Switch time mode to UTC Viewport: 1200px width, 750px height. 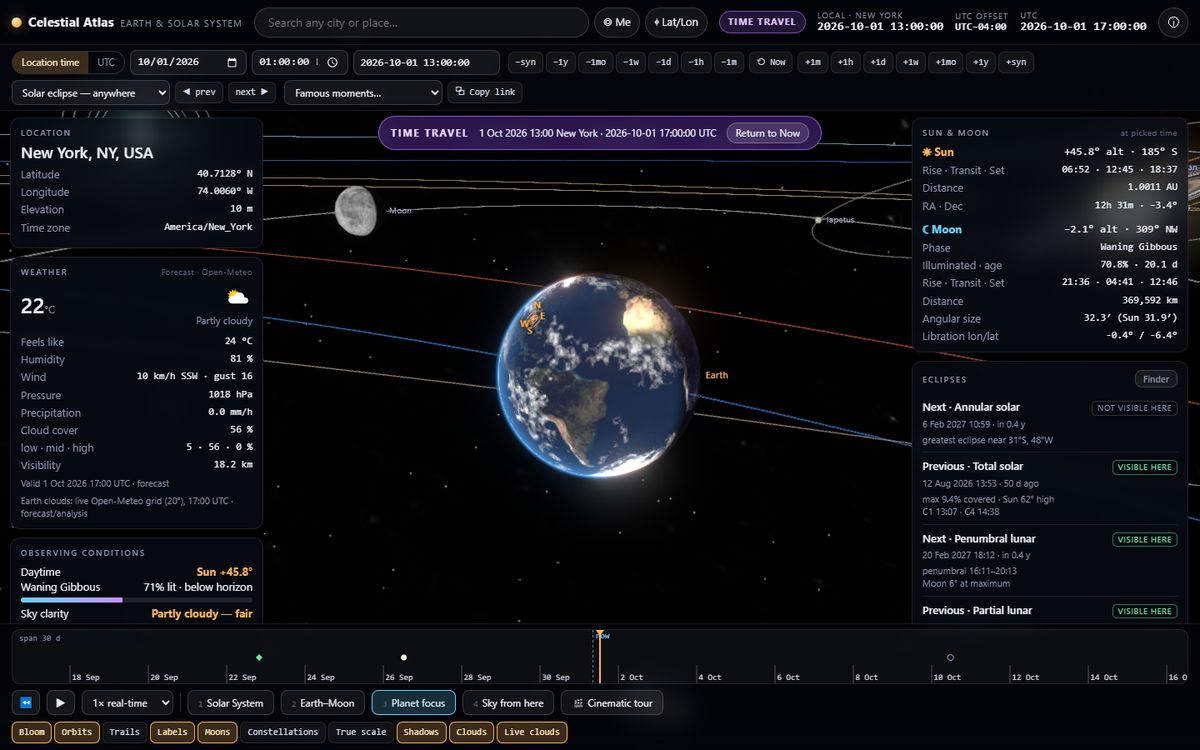(105, 62)
